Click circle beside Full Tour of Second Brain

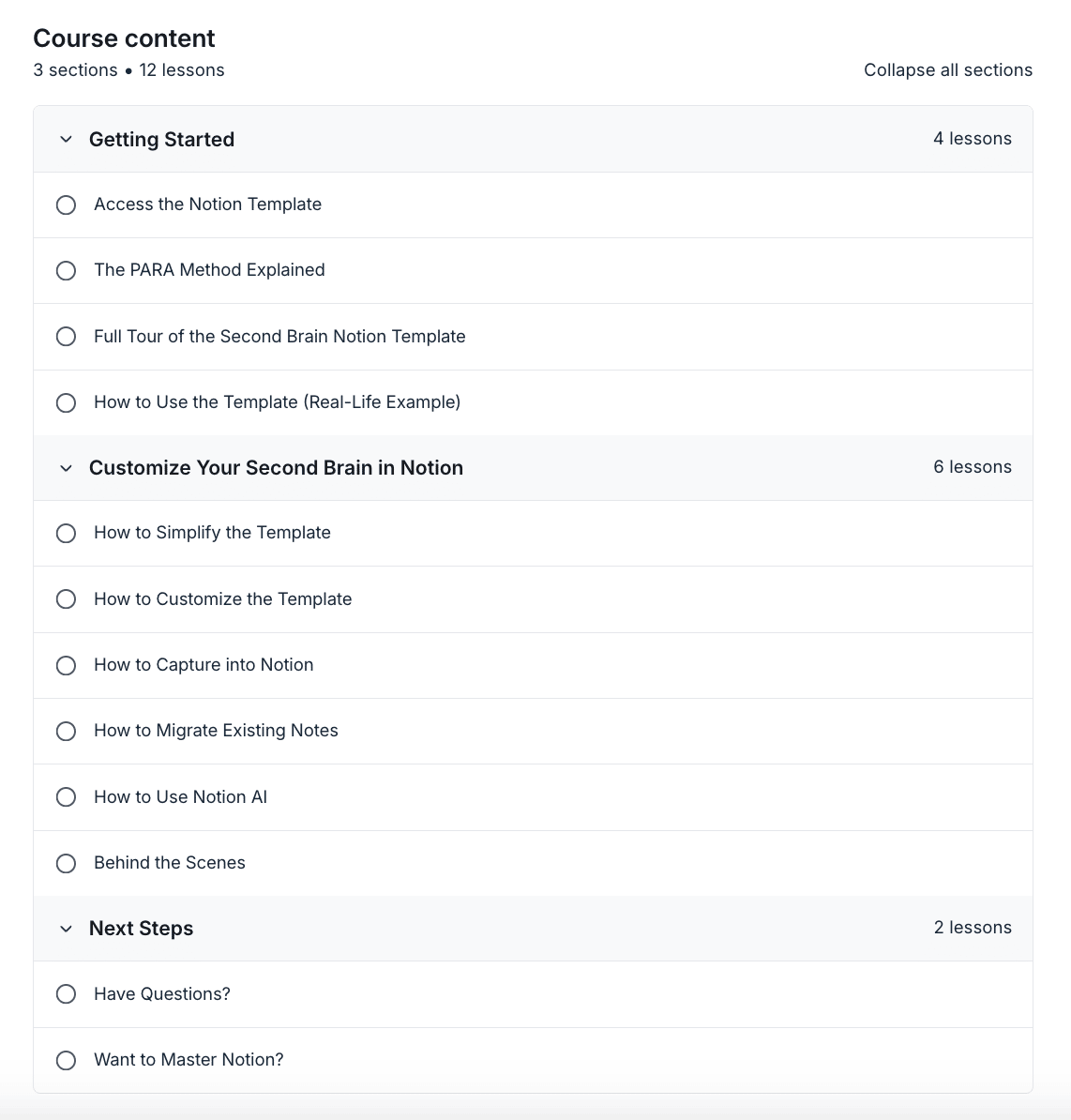[66, 337]
